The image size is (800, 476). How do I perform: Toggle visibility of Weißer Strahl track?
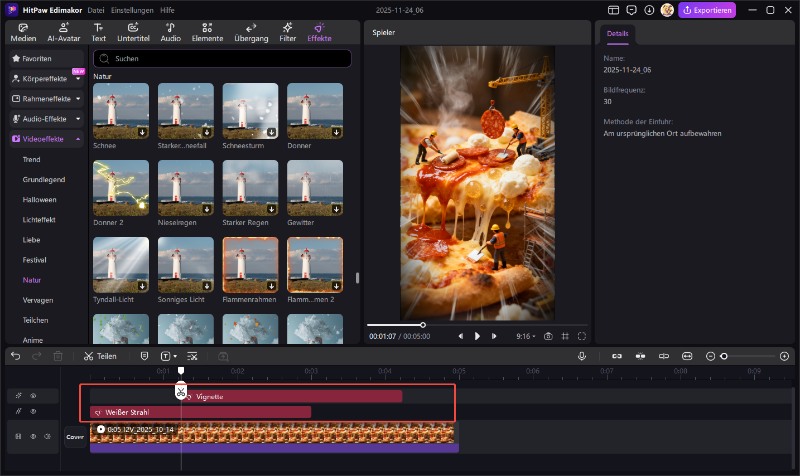[32, 411]
